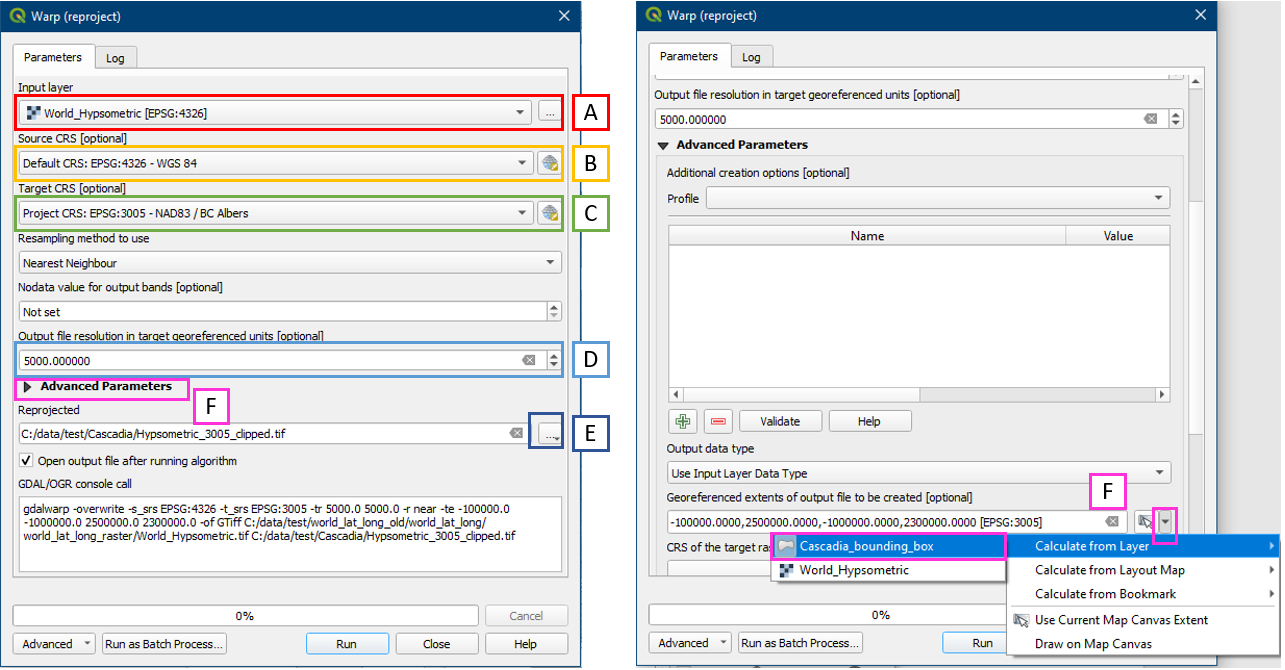1285x670 pixels.
Task: Choose Use Current Map Canvas Extent
Action: [1121, 620]
